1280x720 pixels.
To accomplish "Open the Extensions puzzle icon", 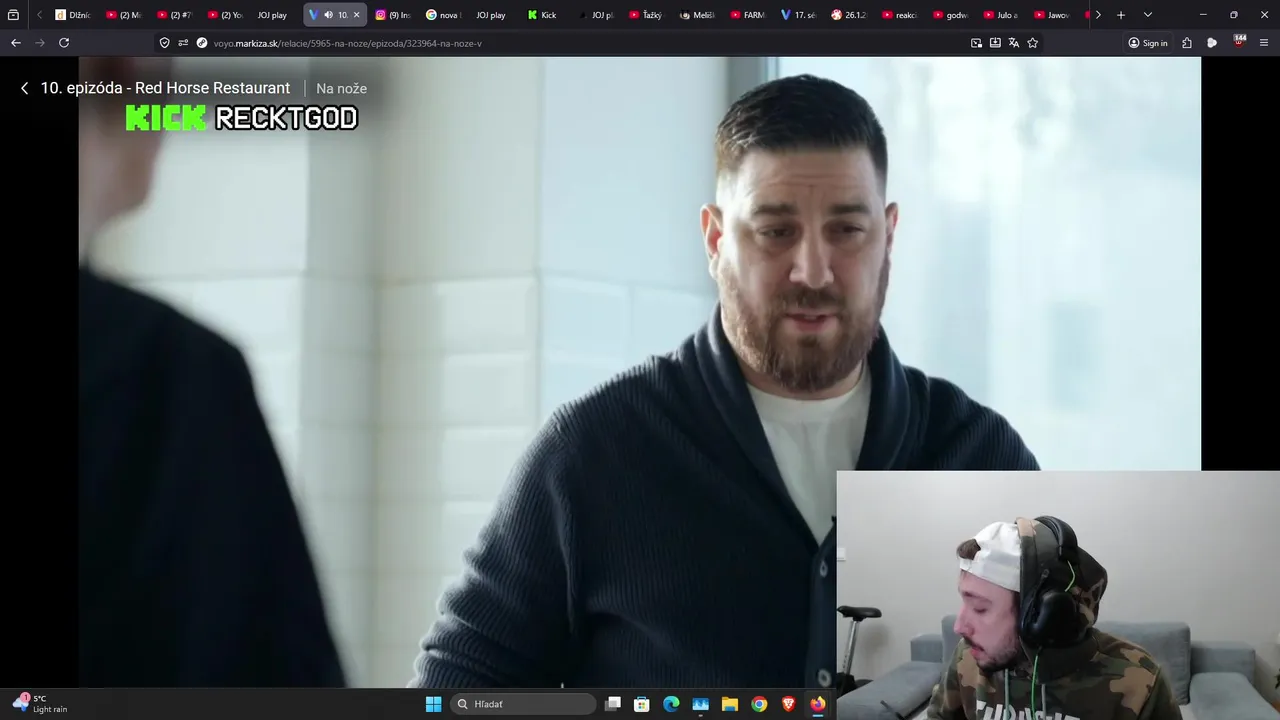I will click(1187, 43).
